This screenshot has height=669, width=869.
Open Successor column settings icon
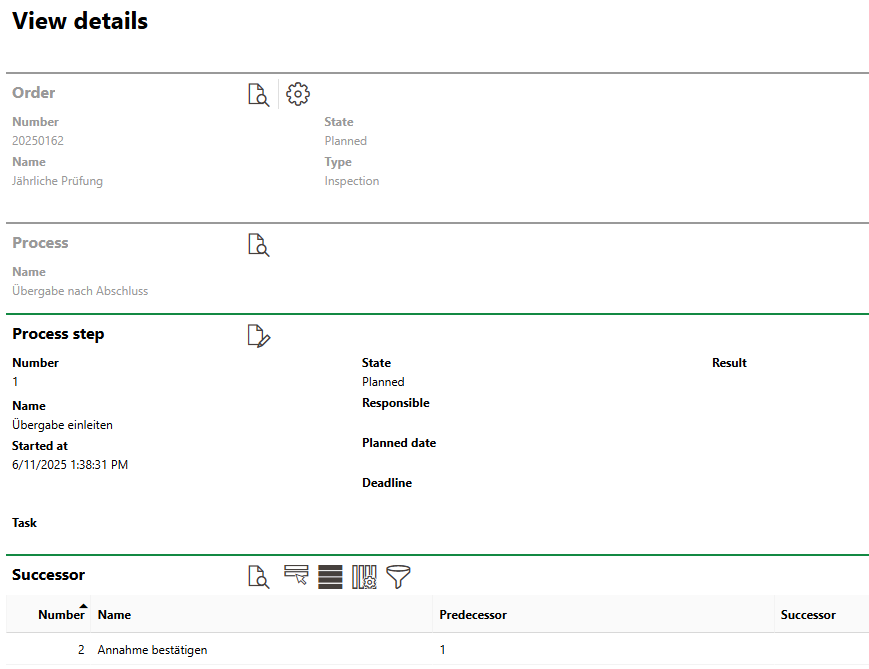pyautogui.click(x=364, y=577)
